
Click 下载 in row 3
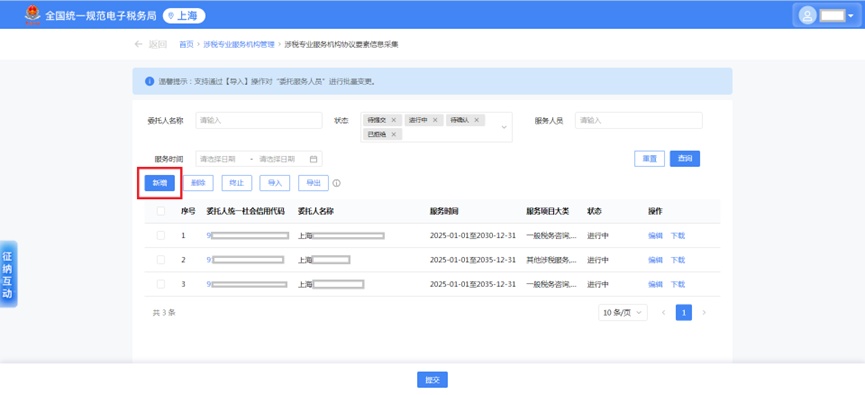click(x=677, y=284)
